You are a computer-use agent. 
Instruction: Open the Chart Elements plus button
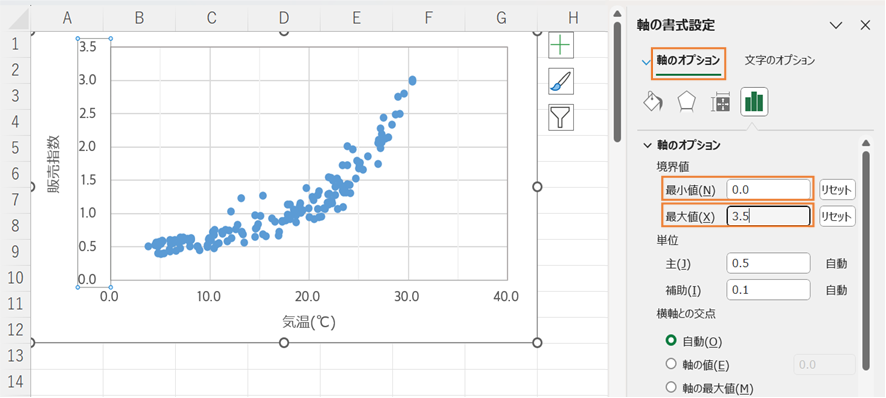click(561, 45)
